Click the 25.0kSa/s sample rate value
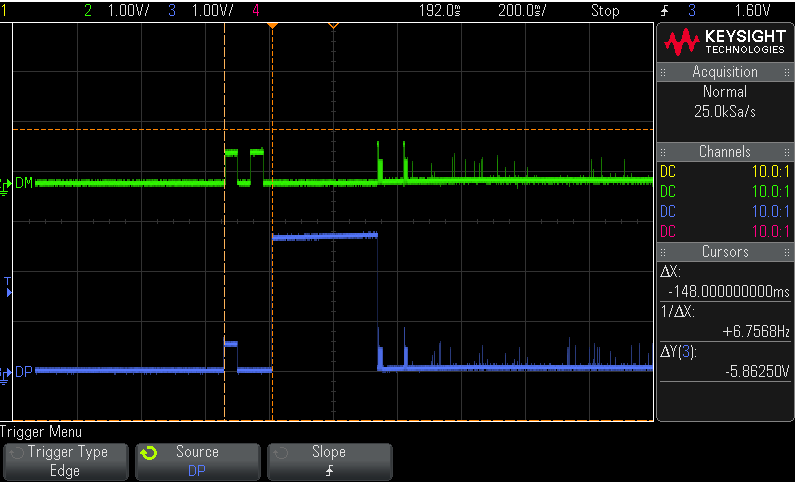Viewport: 795px width, 482px height. (725, 112)
